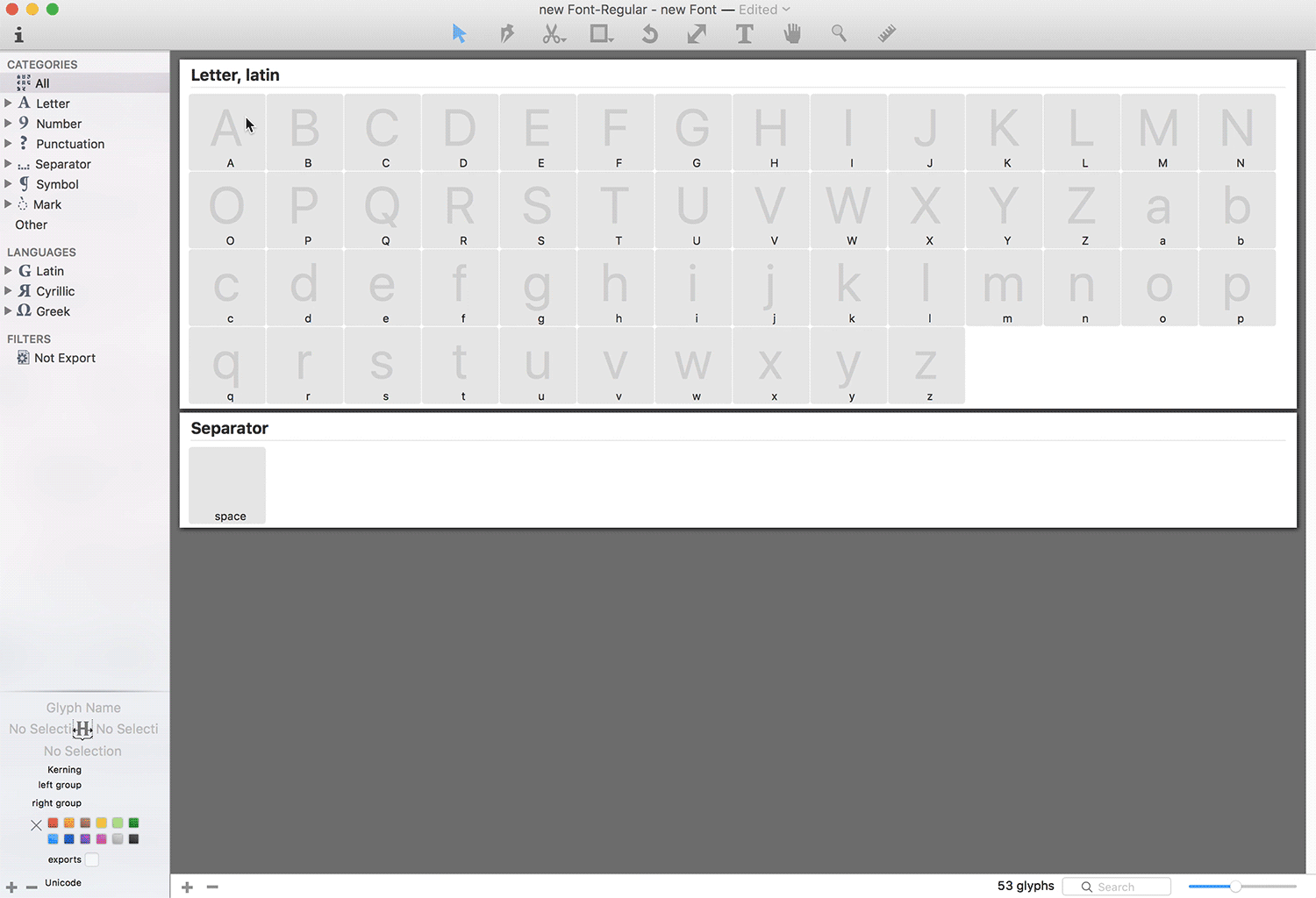The width and height of the screenshot is (1316, 898).
Task: Remove glyph with bottom minus button
Action: pyautogui.click(x=212, y=887)
